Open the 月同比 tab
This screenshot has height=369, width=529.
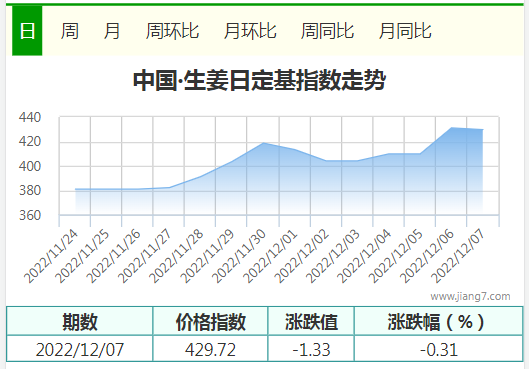(x=405, y=31)
